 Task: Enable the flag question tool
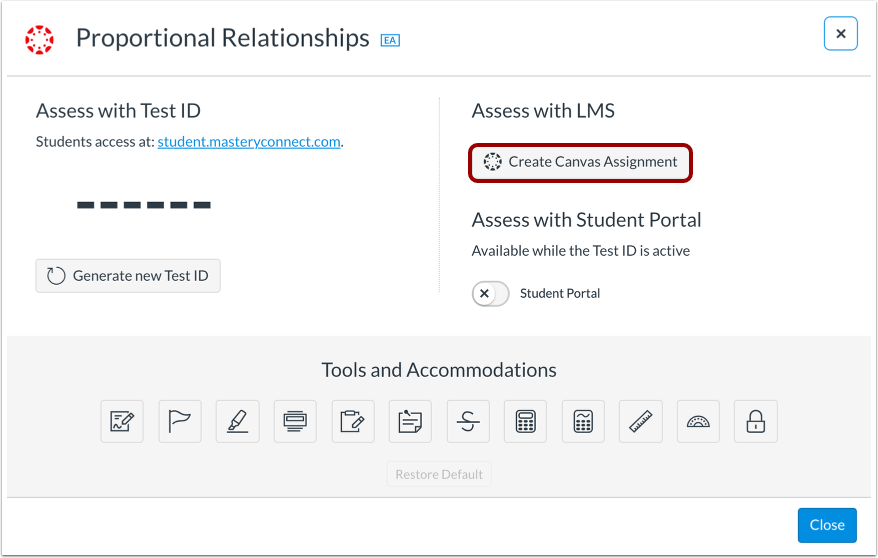(x=180, y=421)
